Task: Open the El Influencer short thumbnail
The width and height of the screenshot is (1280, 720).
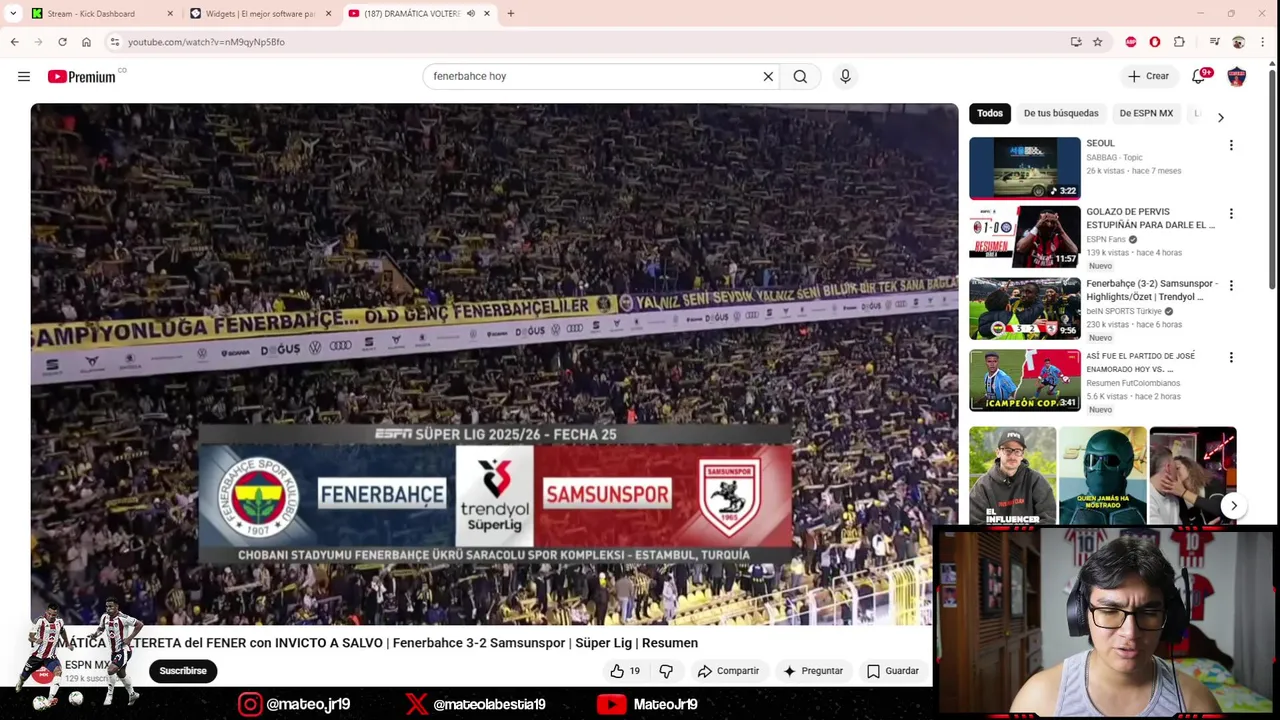Action: (x=1012, y=476)
